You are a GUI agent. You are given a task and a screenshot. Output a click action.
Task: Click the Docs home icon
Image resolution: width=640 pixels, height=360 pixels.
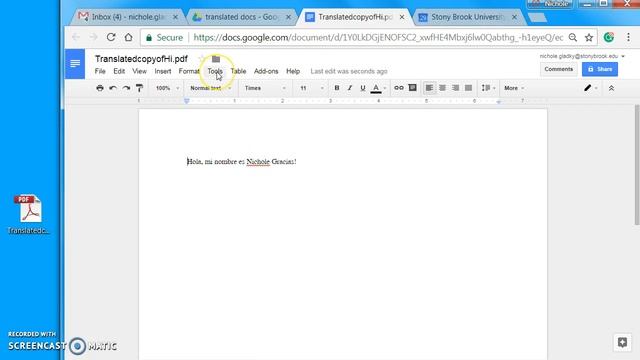pyautogui.click(x=75, y=64)
